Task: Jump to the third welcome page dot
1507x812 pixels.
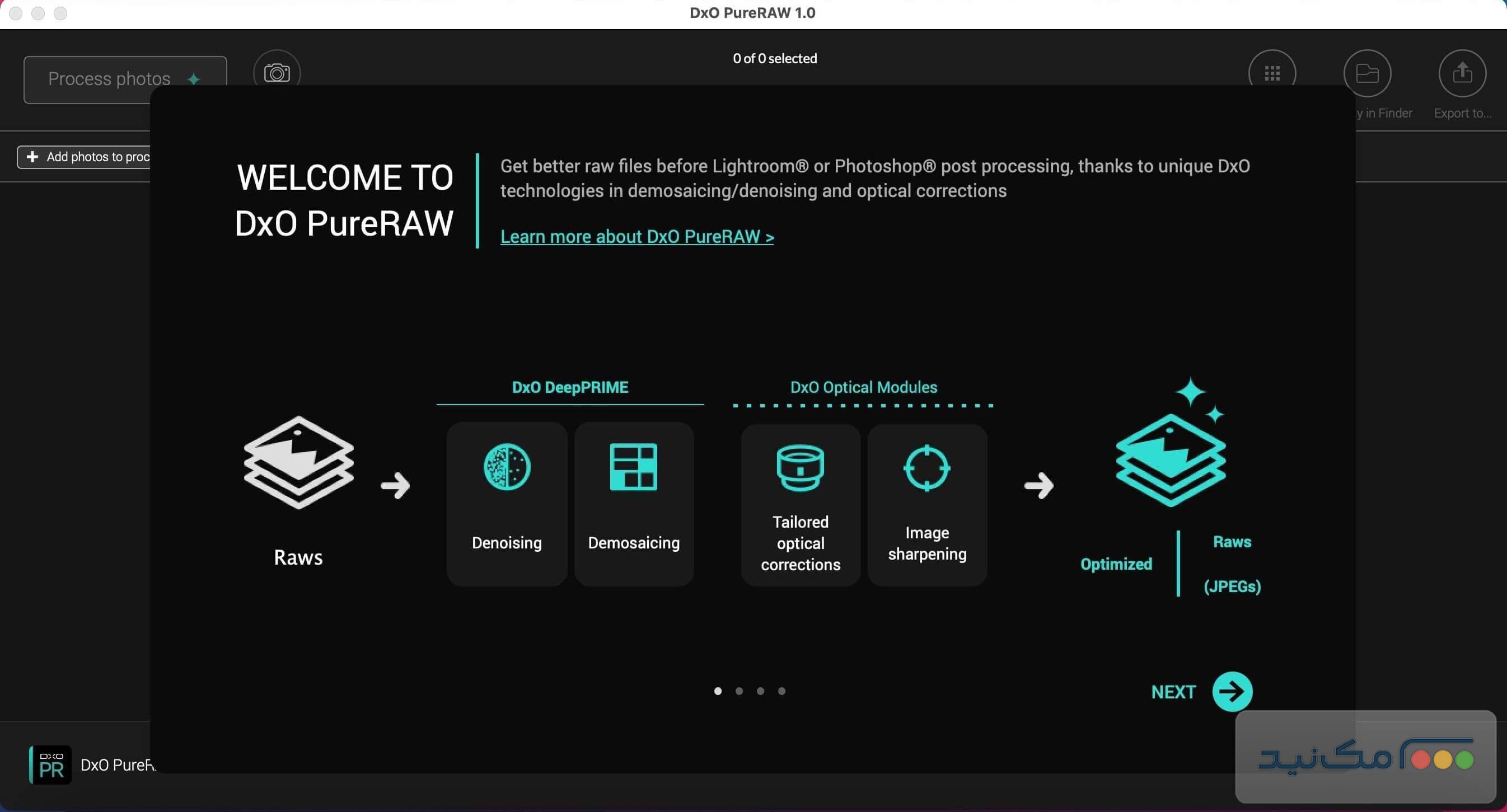Action: coord(760,691)
